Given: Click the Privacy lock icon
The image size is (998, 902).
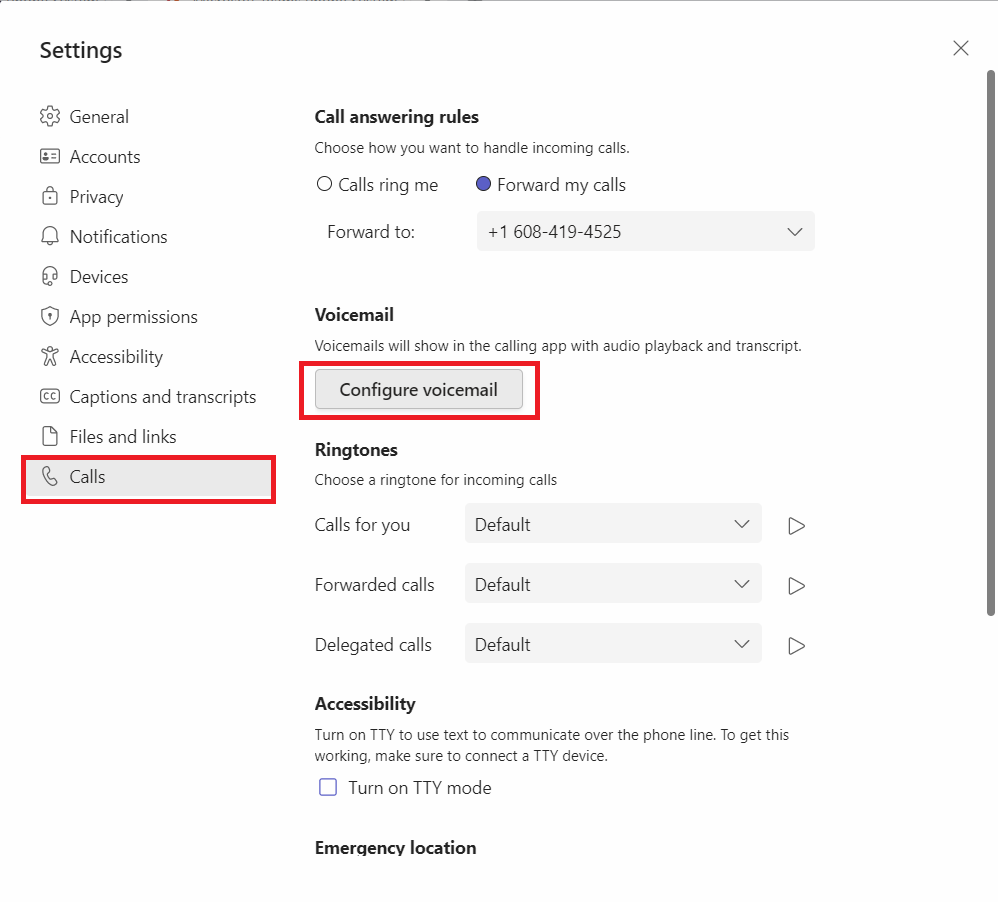Looking at the screenshot, I should [x=50, y=196].
